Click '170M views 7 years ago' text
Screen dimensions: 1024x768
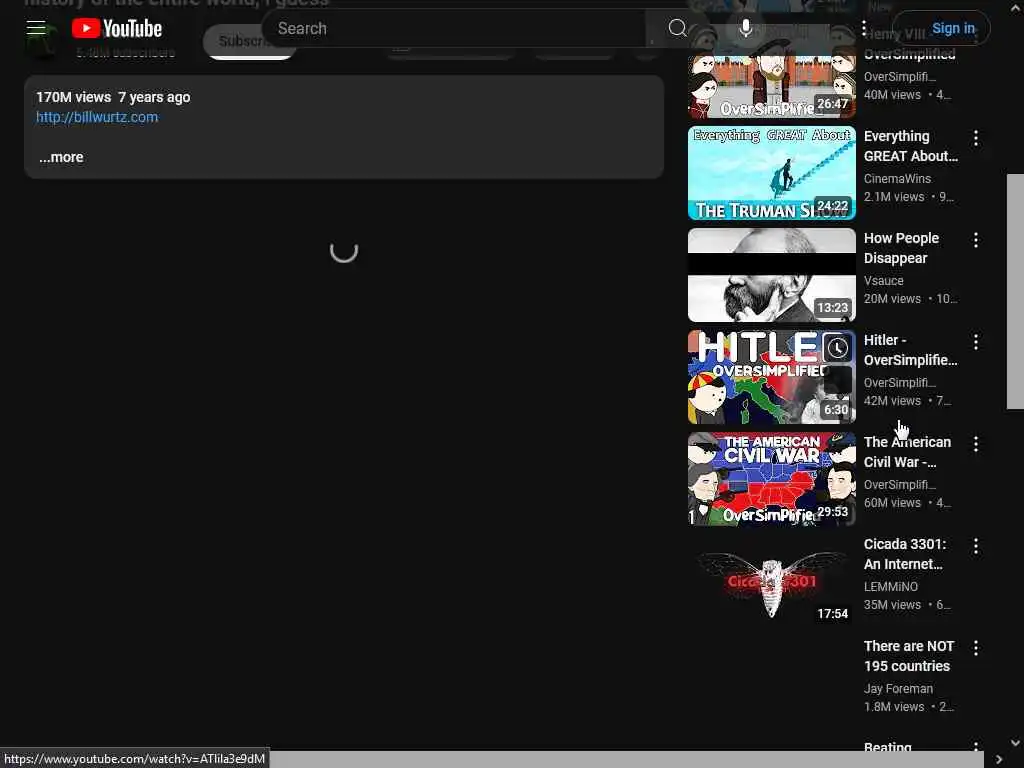pyautogui.click(x=113, y=97)
